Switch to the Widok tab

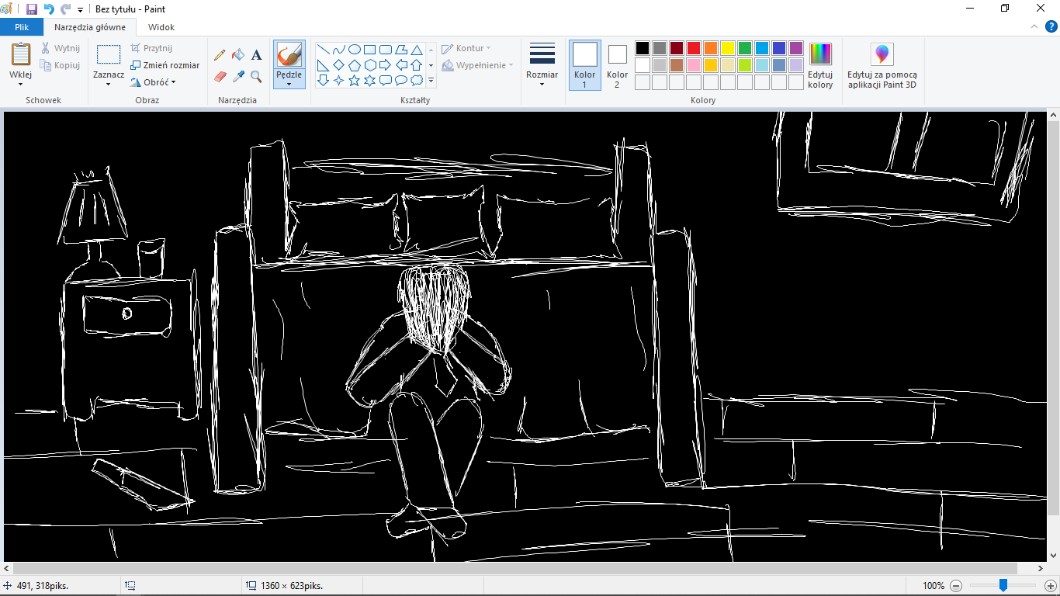click(x=161, y=27)
